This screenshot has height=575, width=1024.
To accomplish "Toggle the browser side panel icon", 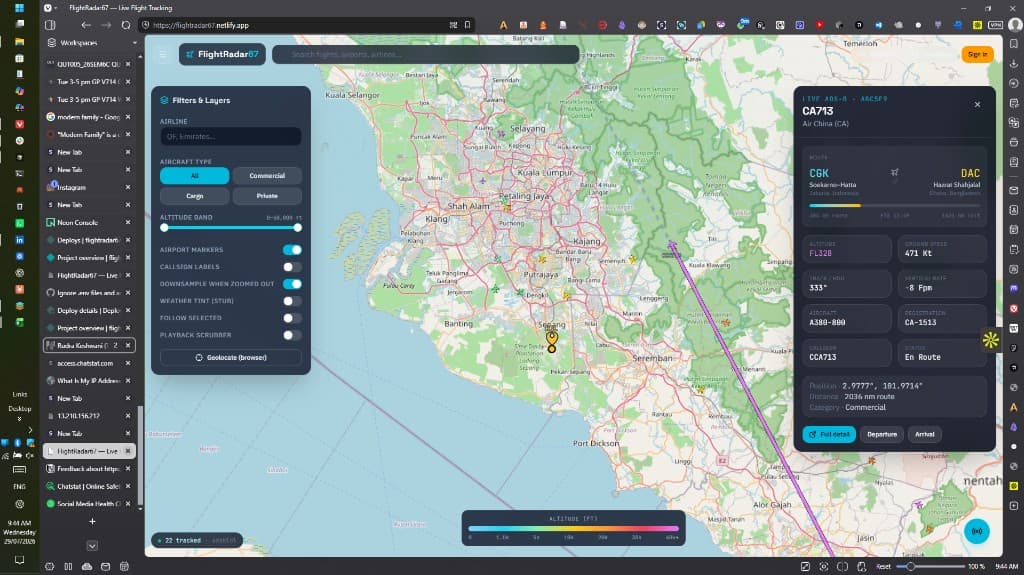I will click(x=50, y=25).
